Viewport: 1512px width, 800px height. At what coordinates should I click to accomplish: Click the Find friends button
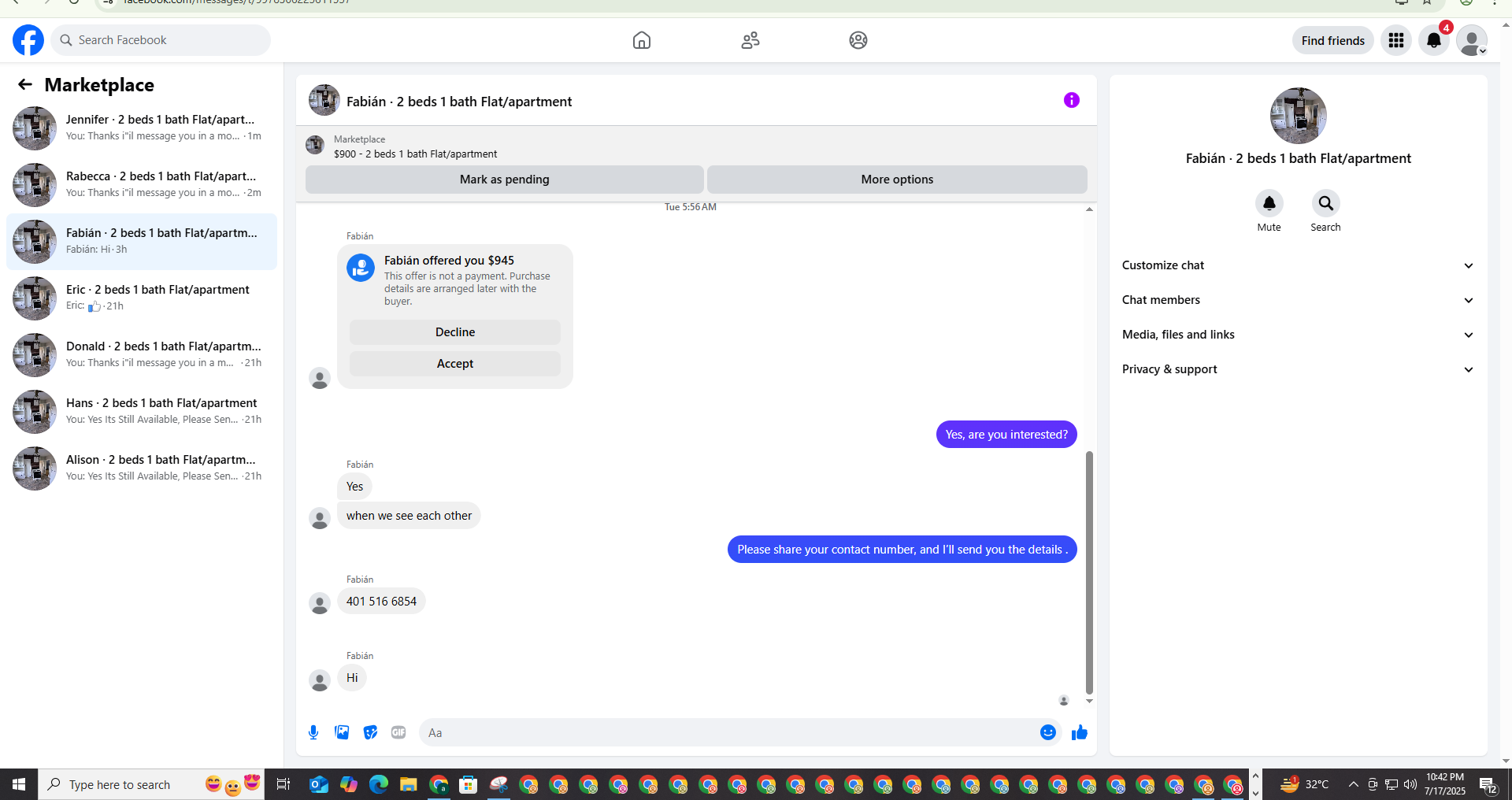click(1332, 40)
